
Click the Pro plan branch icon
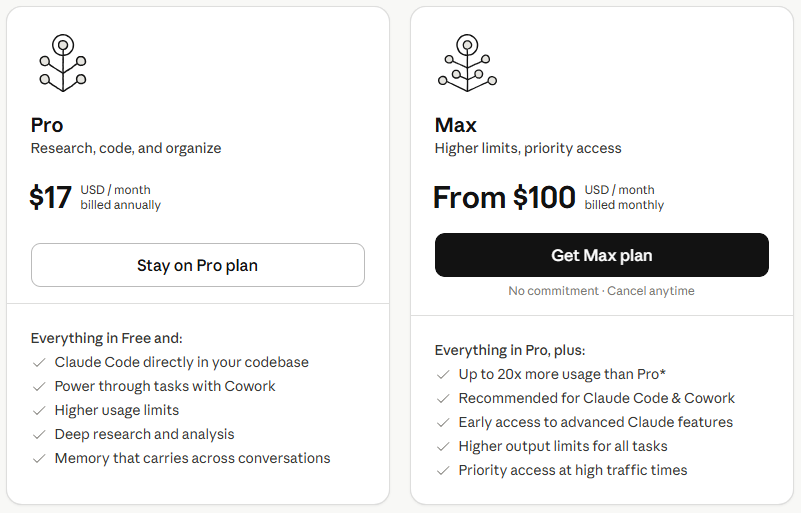[63, 63]
